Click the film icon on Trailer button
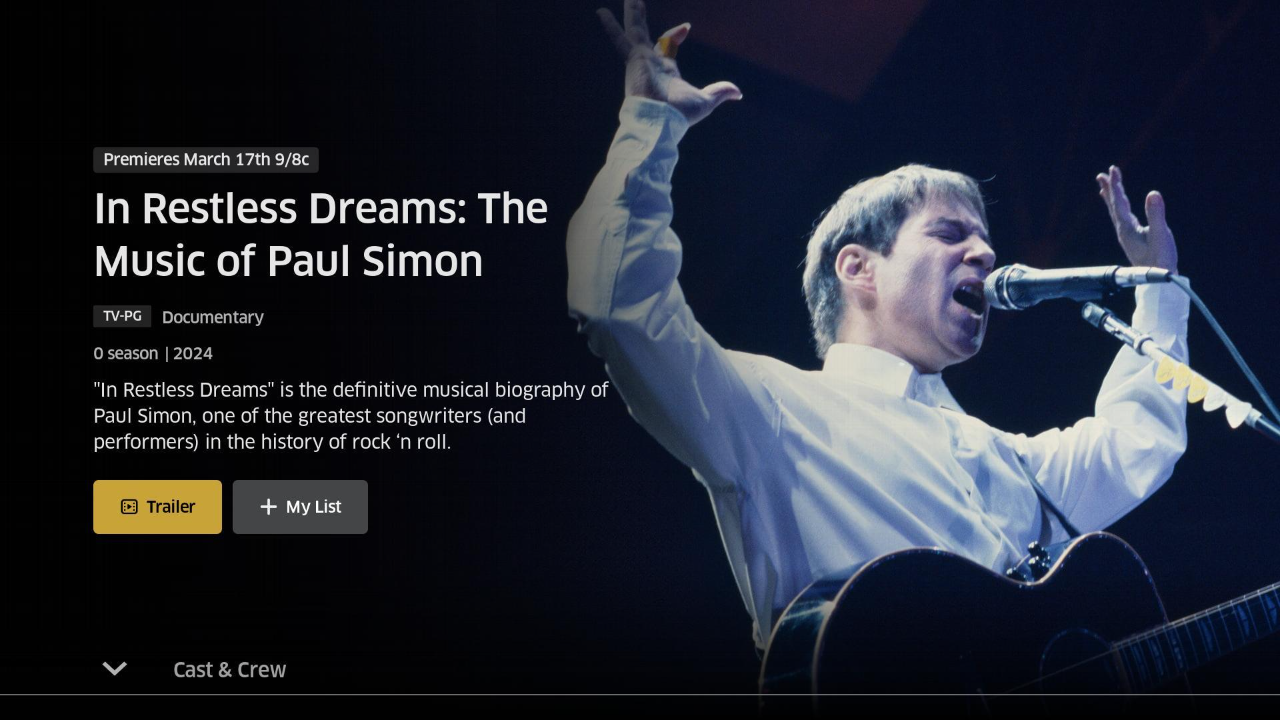 129,507
